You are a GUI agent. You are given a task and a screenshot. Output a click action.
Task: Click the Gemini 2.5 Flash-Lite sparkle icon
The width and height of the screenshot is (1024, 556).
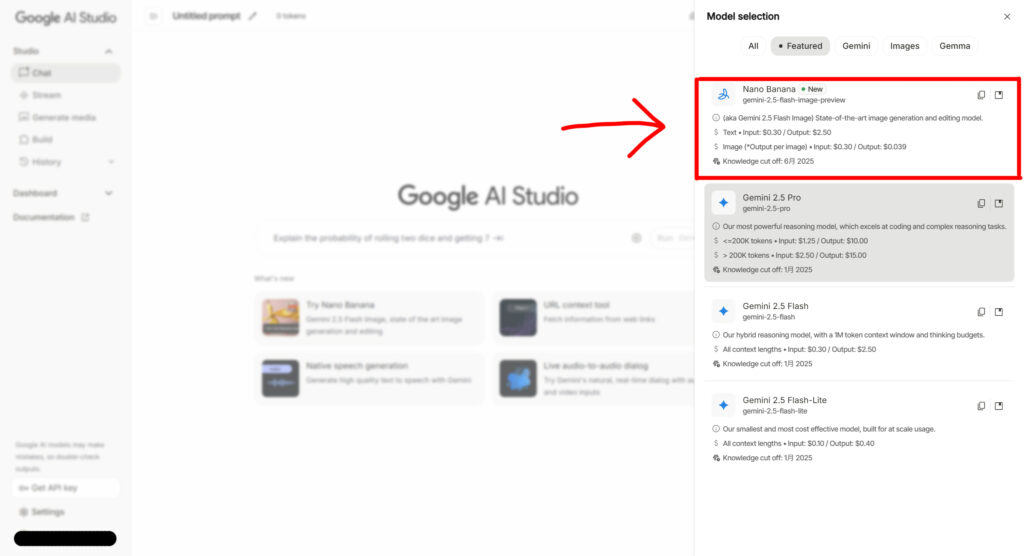[723, 406]
